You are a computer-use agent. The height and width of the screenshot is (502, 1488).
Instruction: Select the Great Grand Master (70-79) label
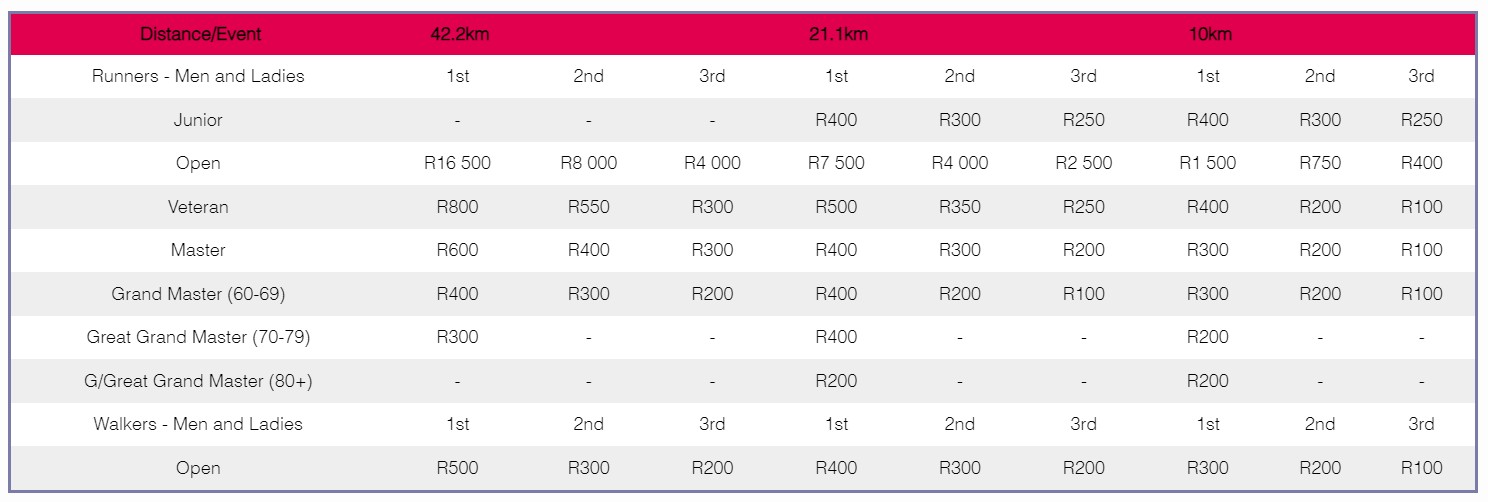tap(198, 337)
